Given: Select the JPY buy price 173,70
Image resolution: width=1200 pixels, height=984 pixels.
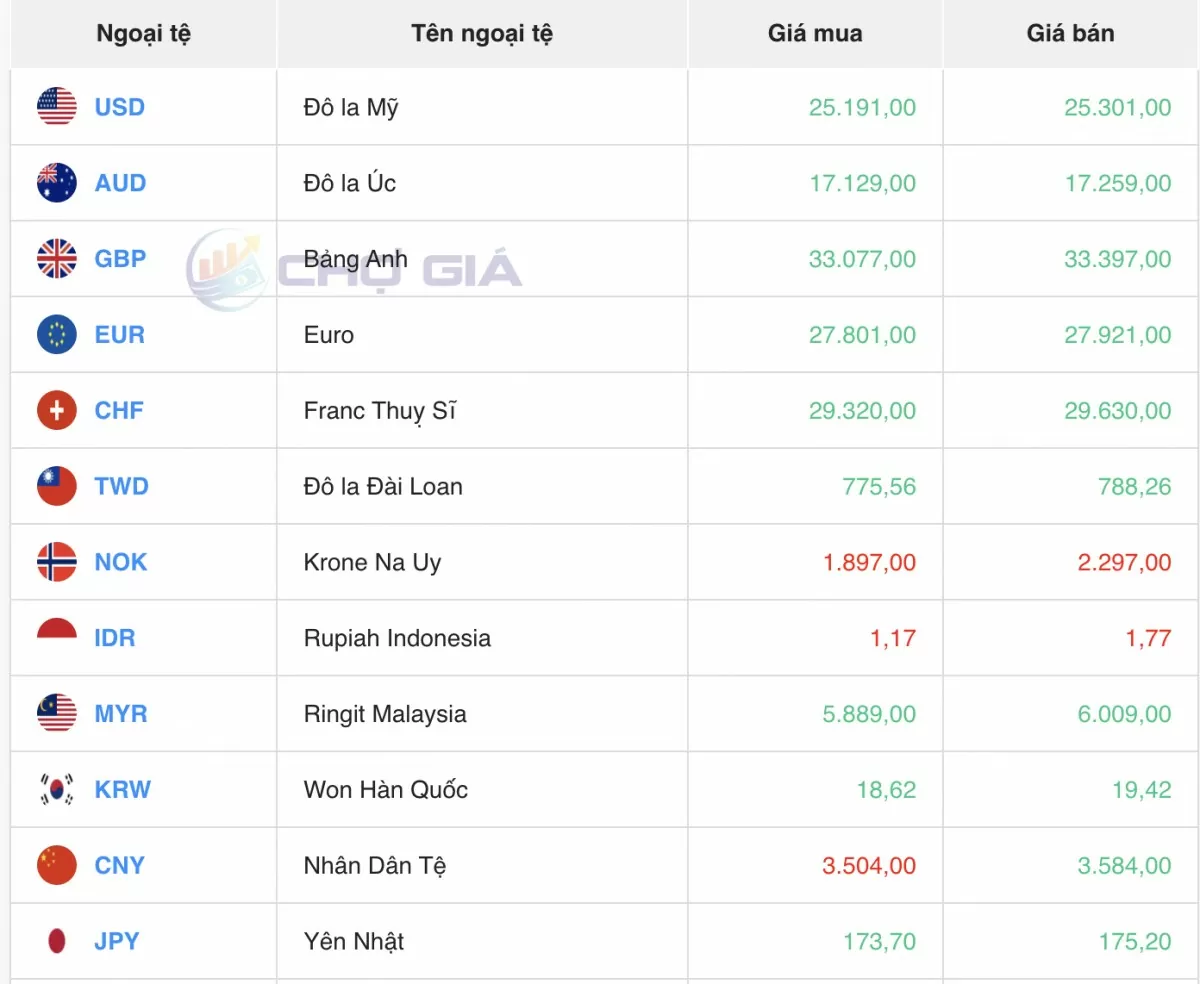Looking at the screenshot, I should tap(880, 942).
